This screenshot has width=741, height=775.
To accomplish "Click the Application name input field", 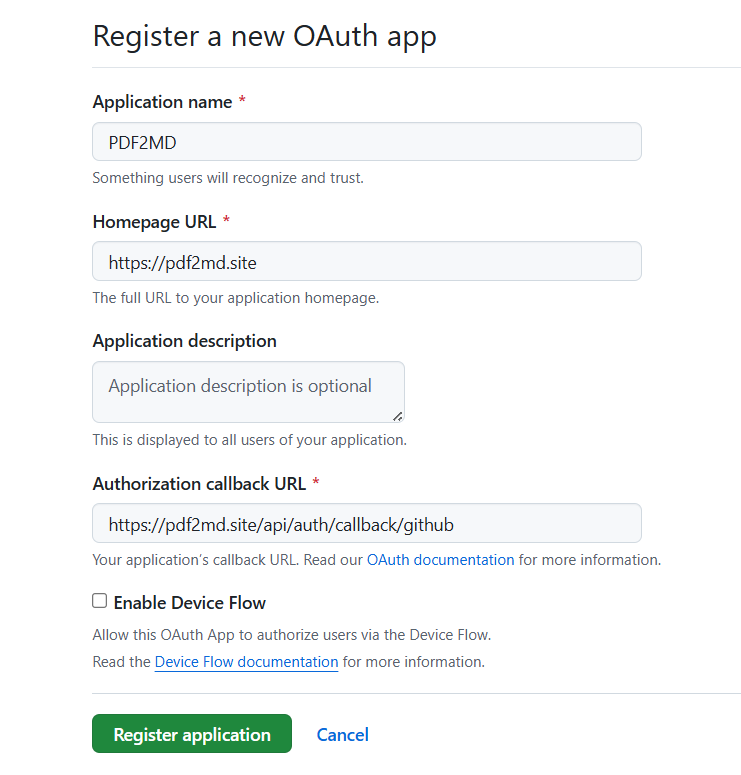I will [x=367, y=142].
